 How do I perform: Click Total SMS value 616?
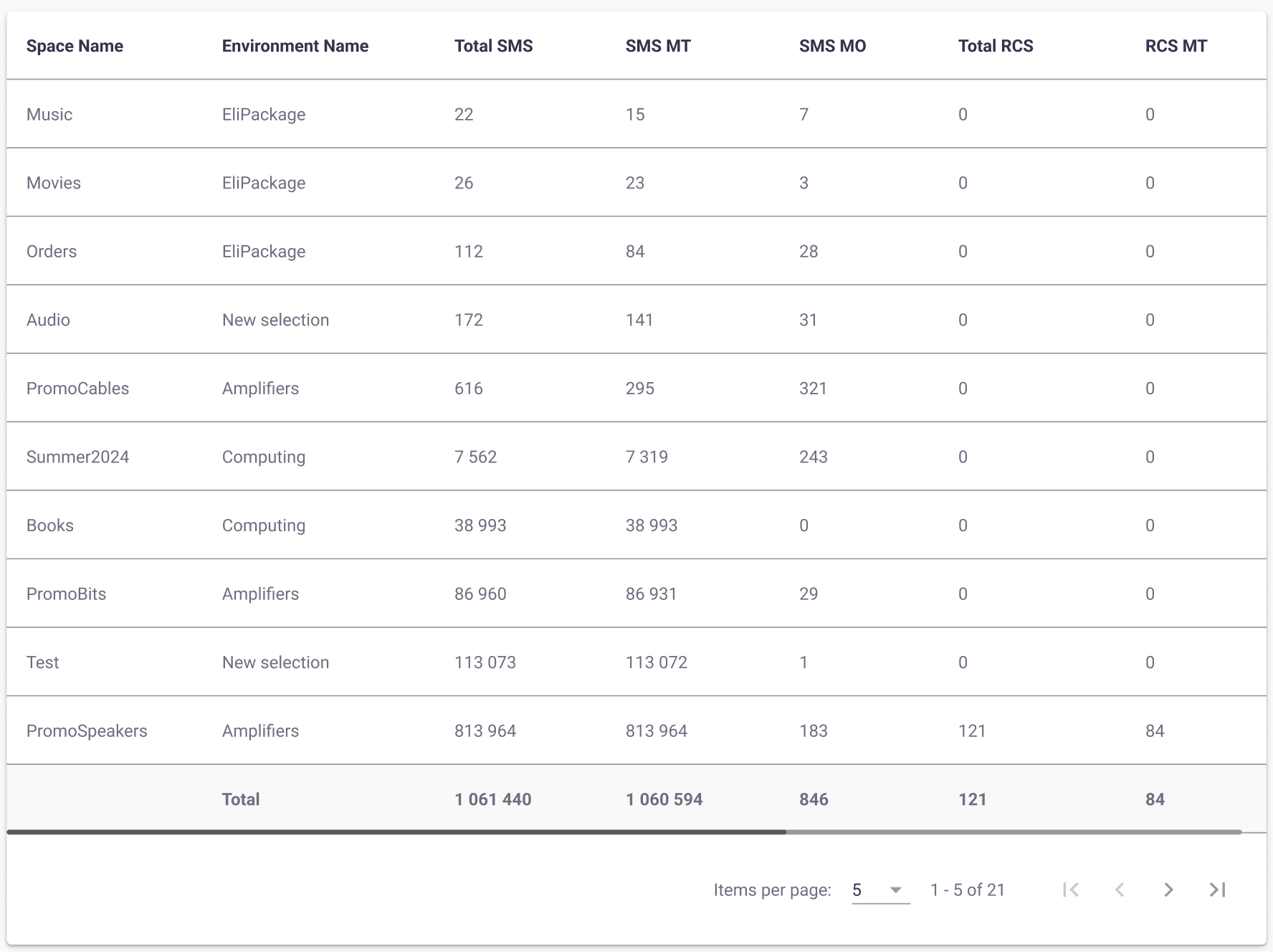pos(469,388)
